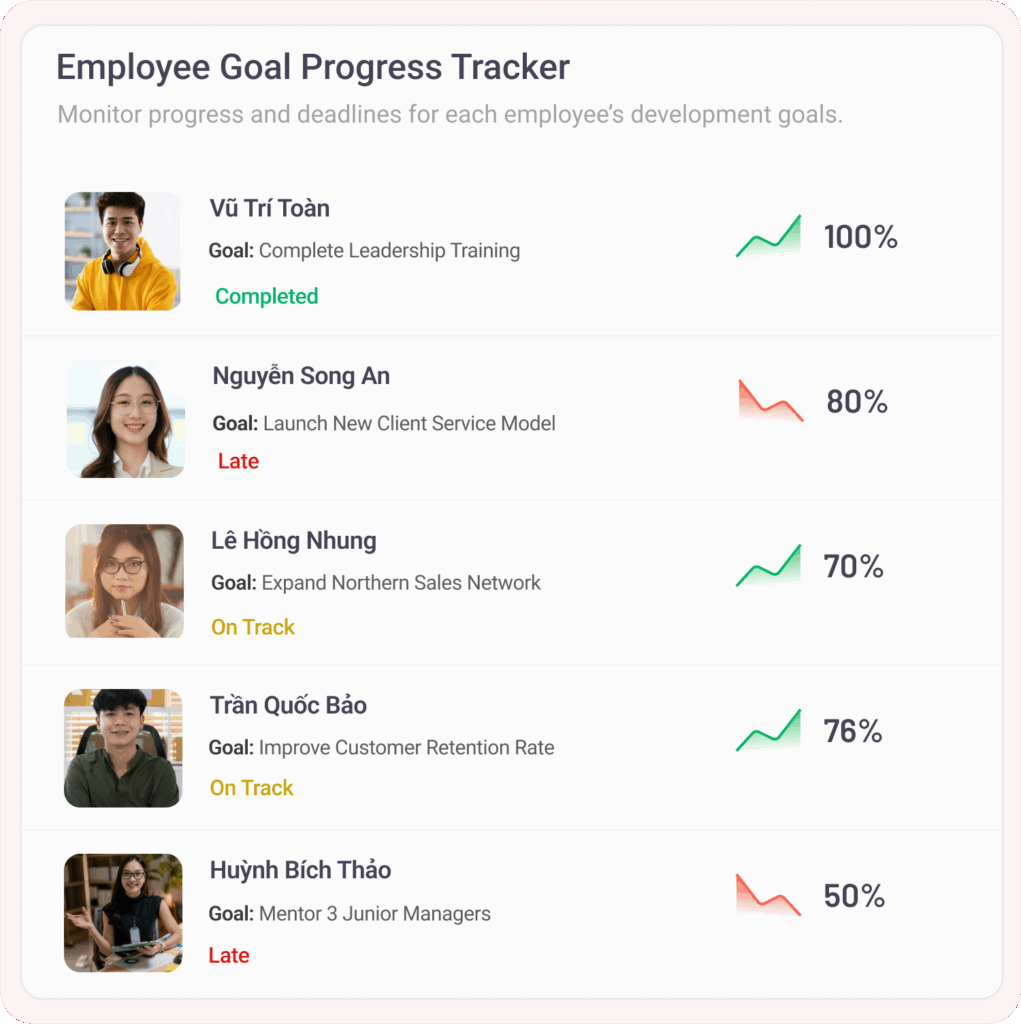Click the 76% progress value

[x=852, y=731]
